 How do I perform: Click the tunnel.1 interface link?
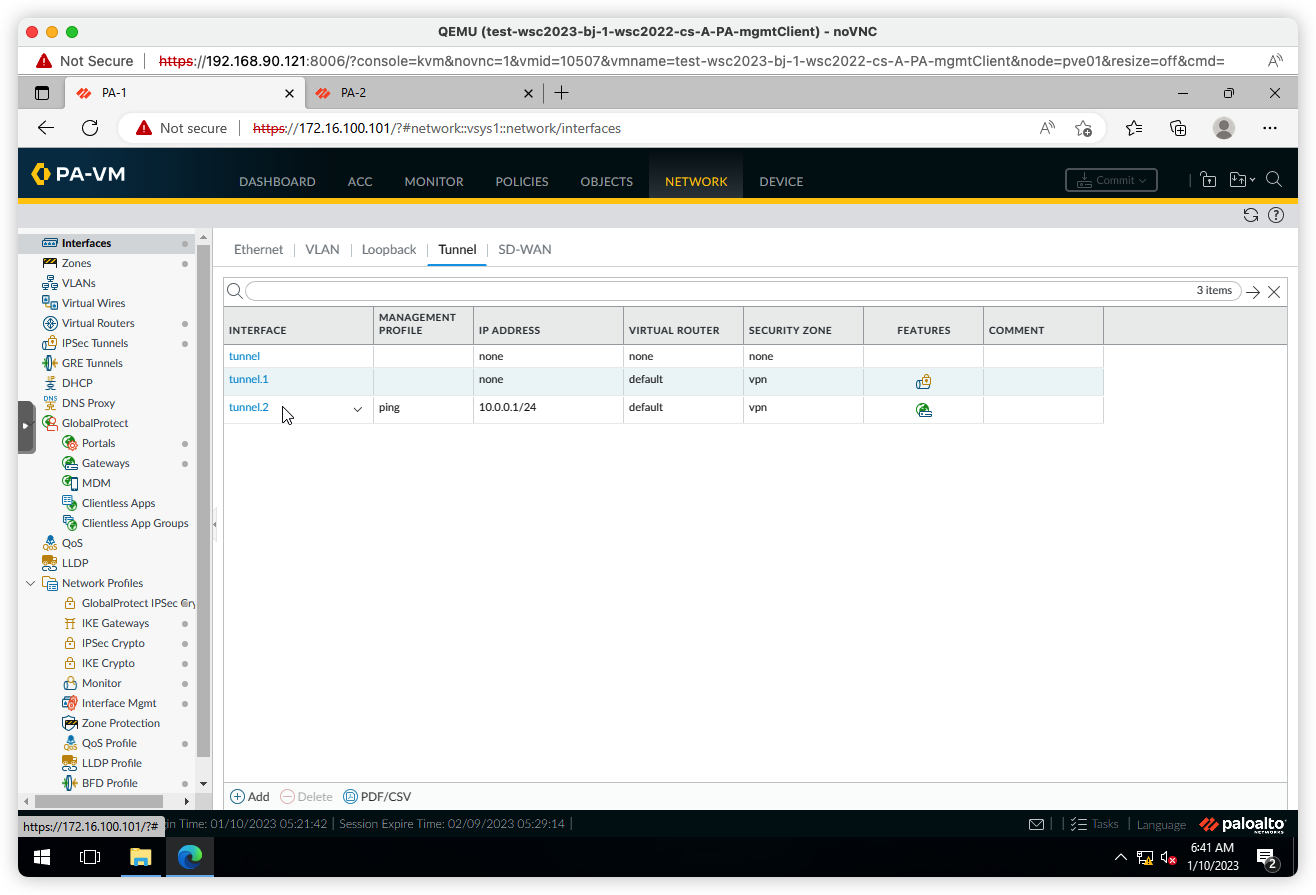tap(249, 379)
